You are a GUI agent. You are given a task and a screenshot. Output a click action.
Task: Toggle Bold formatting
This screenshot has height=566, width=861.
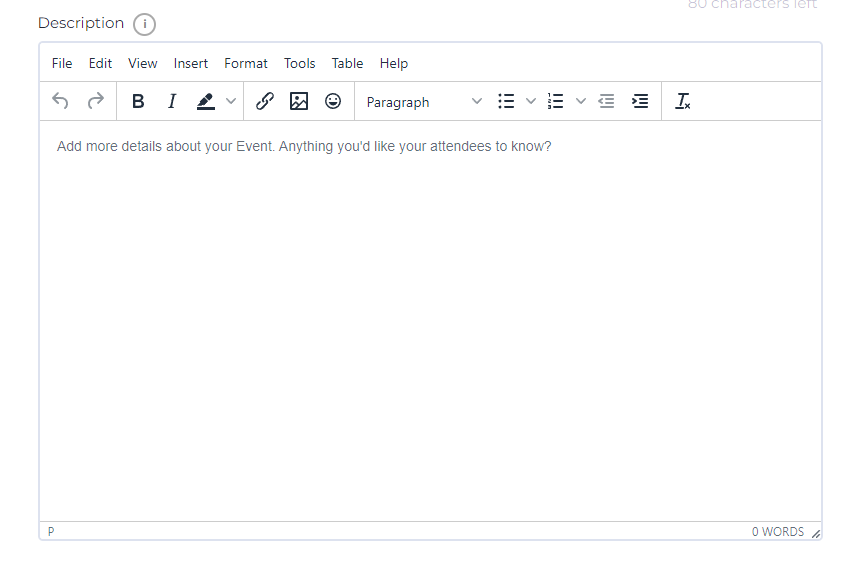tap(138, 101)
